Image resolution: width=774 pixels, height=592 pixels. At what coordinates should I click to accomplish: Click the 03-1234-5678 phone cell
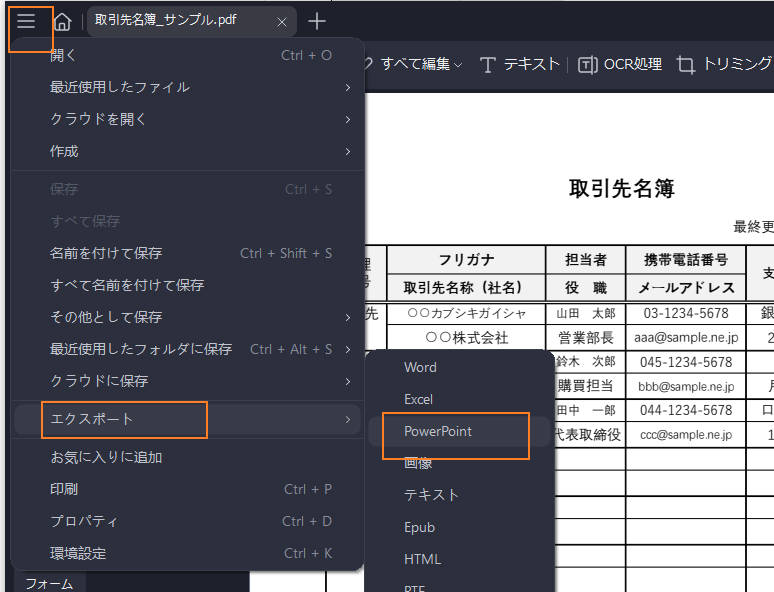(x=686, y=314)
